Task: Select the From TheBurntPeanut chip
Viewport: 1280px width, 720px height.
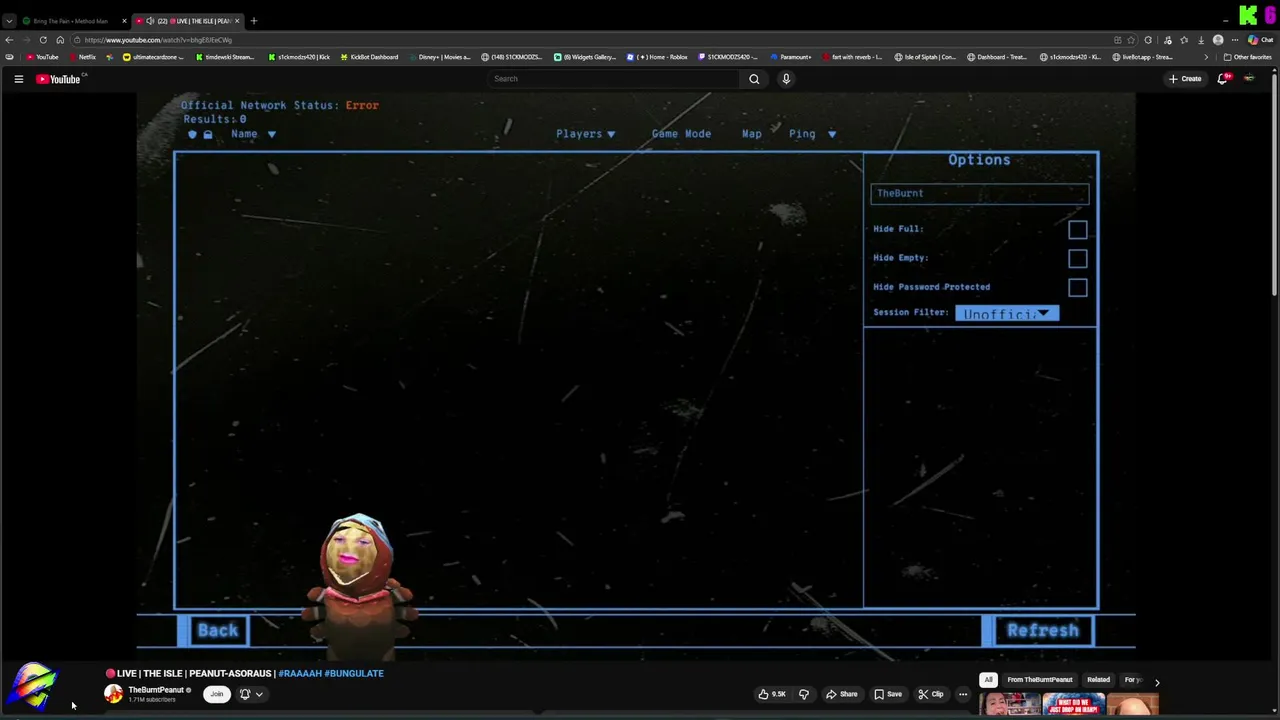Action: click(1040, 680)
